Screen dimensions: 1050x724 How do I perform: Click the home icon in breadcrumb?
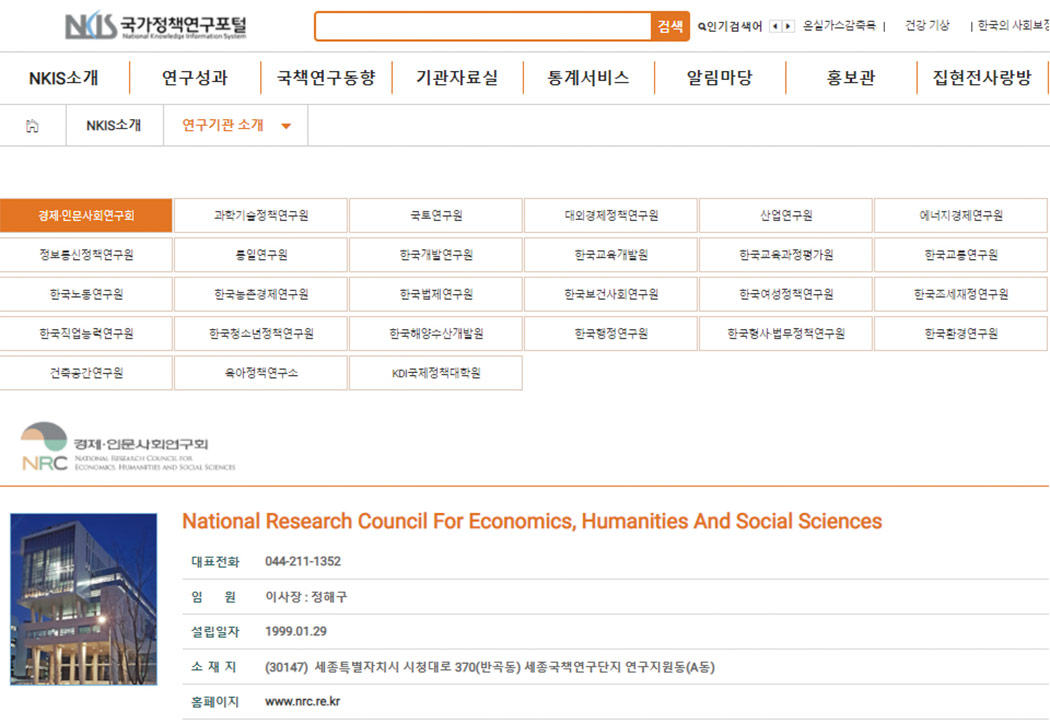(32, 125)
